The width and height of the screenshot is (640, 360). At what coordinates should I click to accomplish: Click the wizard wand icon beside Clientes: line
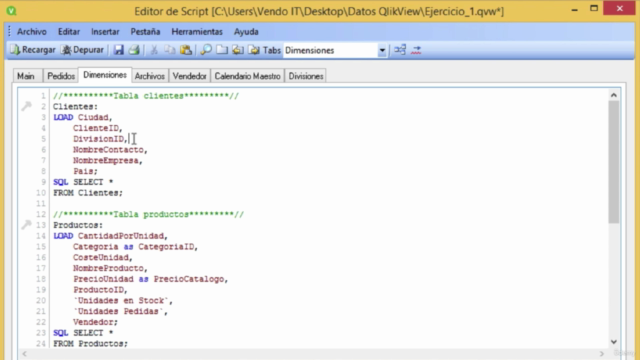(x=26, y=107)
